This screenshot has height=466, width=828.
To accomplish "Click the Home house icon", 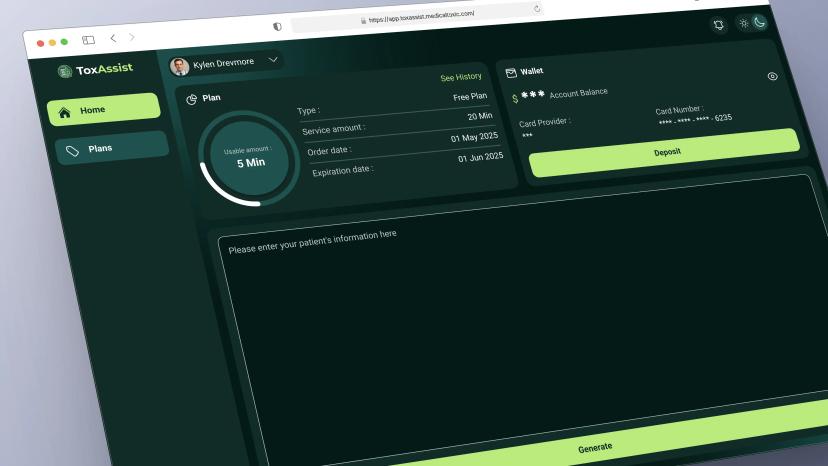I will coord(64,113).
